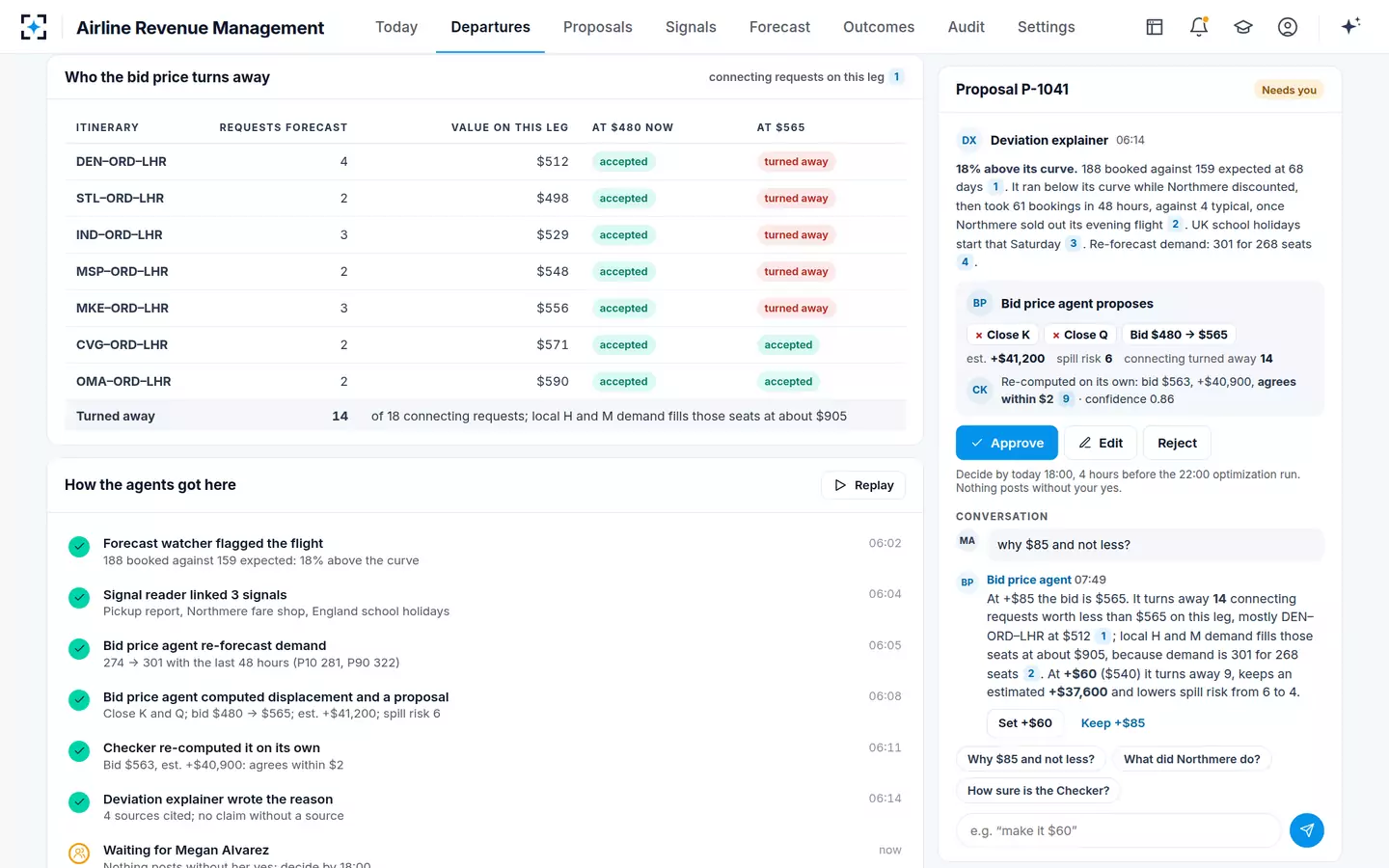The width and height of the screenshot is (1389, 868).
Task: Click citation badge beside 'connecting requests on this leg'
Action: (x=896, y=77)
